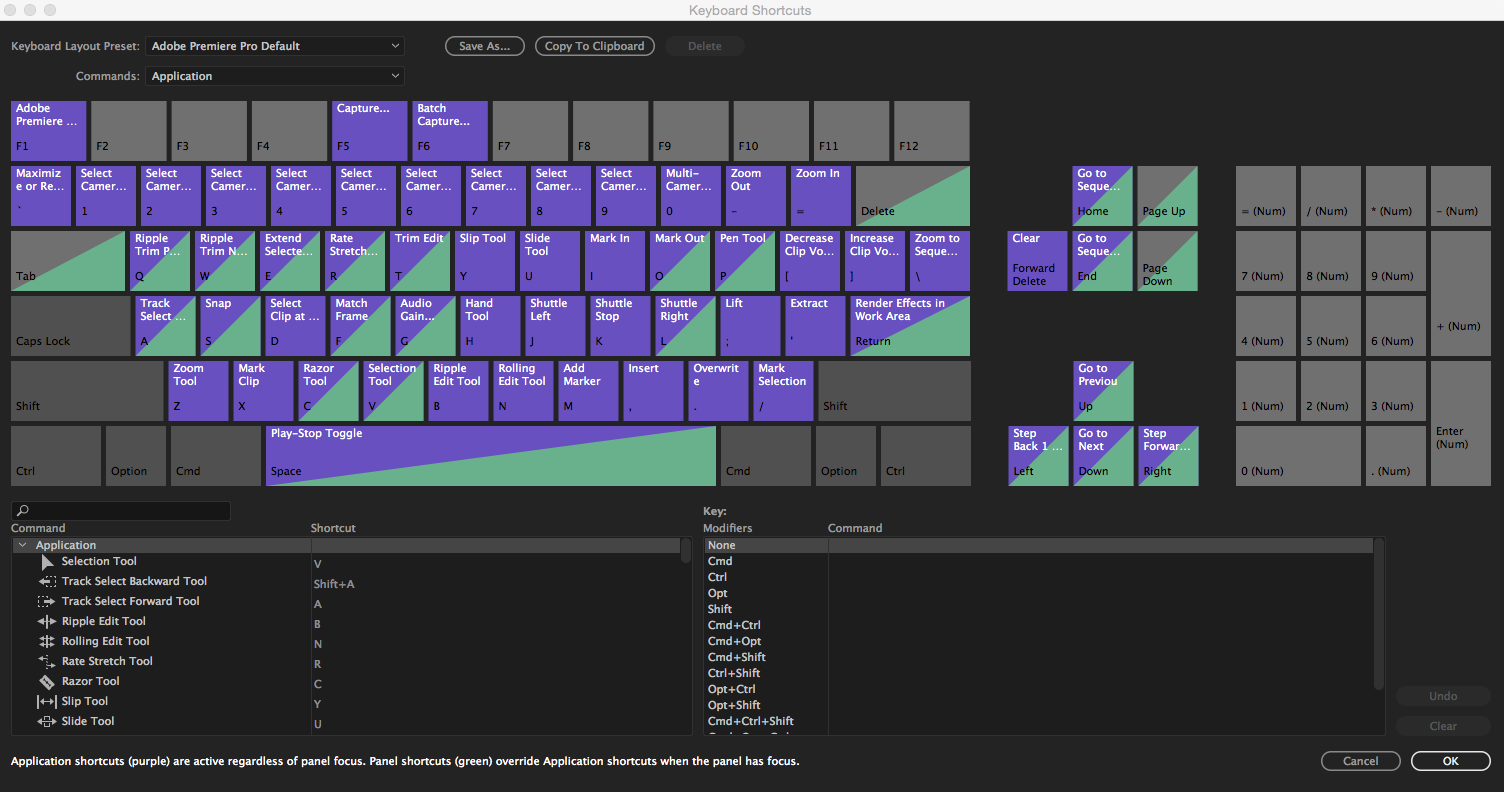Click the C key Razor Tool
The image size is (1504, 792).
[329, 391]
